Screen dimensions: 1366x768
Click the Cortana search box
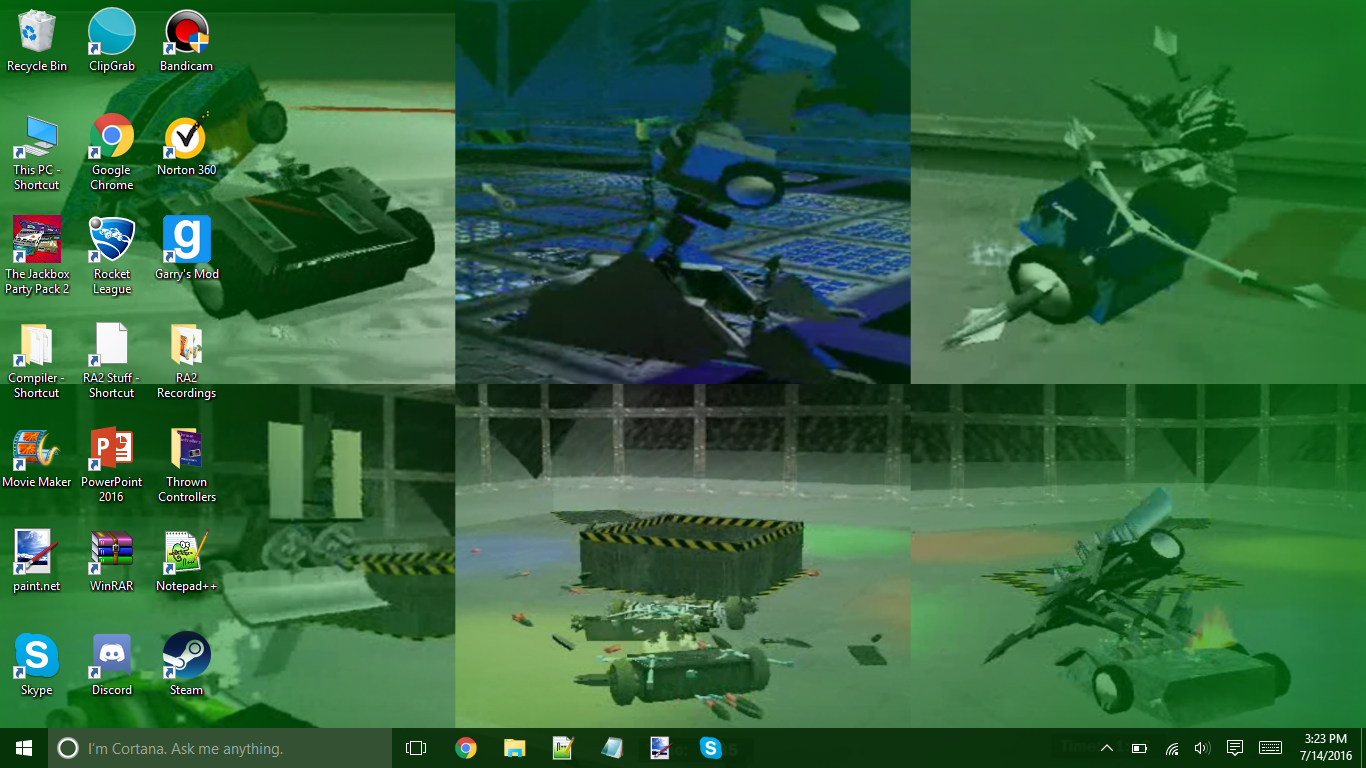tap(220, 748)
